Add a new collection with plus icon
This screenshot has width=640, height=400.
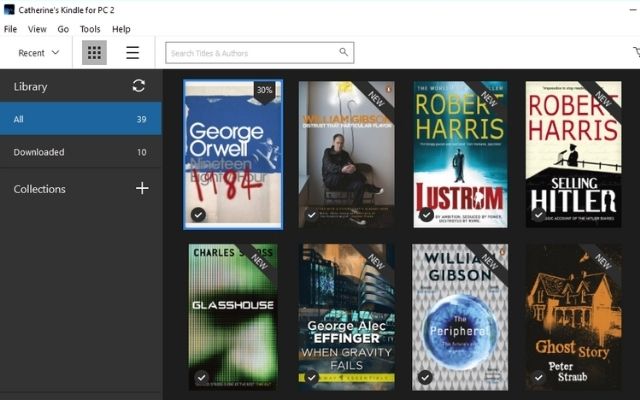pos(142,188)
